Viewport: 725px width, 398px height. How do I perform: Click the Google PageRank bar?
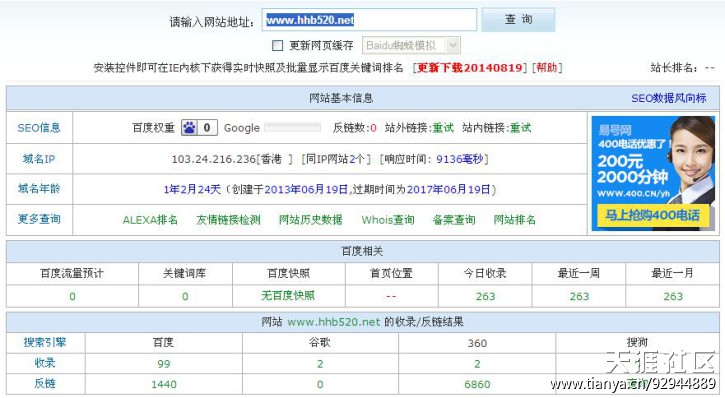(x=293, y=128)
